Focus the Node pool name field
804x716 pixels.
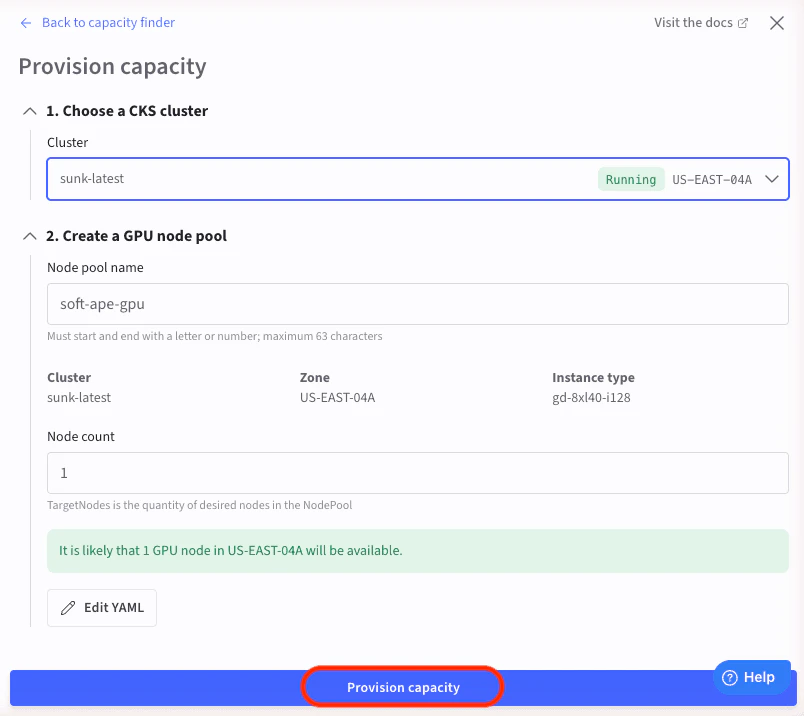417,304
